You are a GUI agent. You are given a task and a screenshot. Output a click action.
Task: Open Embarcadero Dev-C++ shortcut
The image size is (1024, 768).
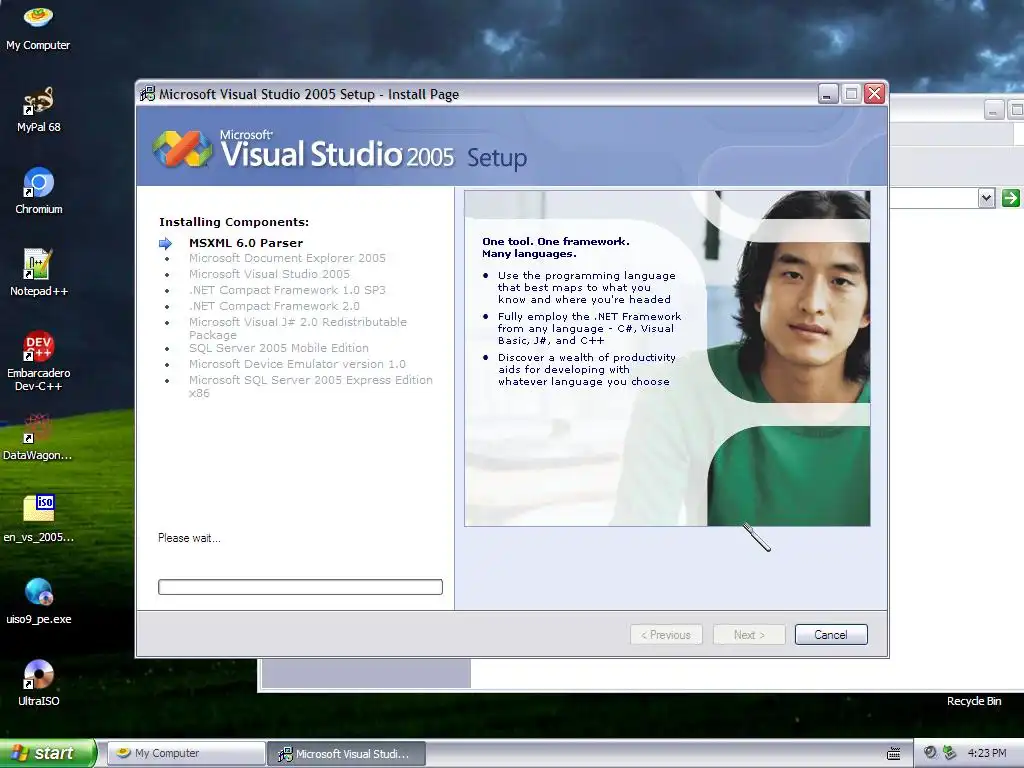pos(39,361)
